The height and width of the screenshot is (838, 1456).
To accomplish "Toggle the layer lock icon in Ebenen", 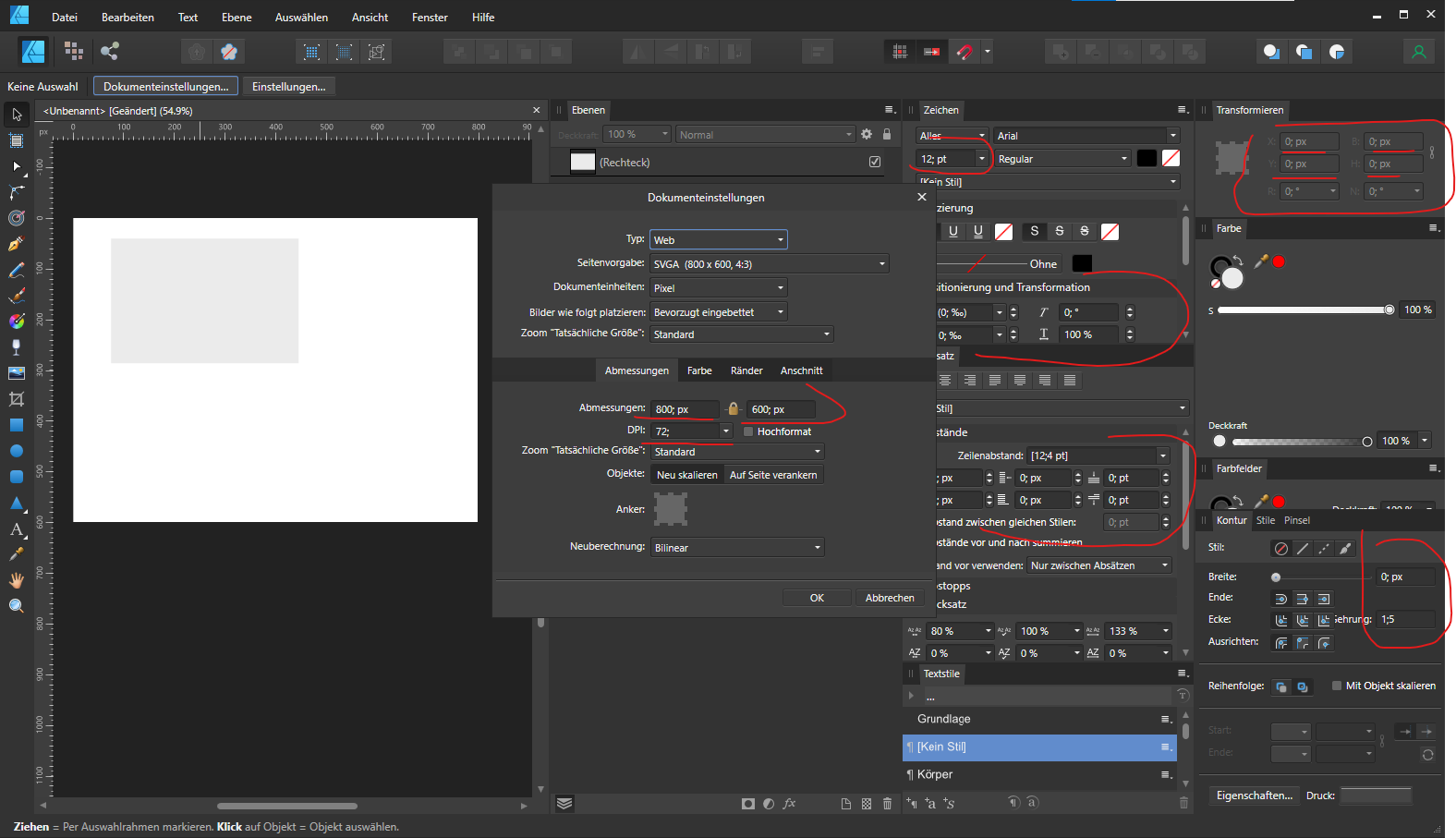I will (887, 134).
